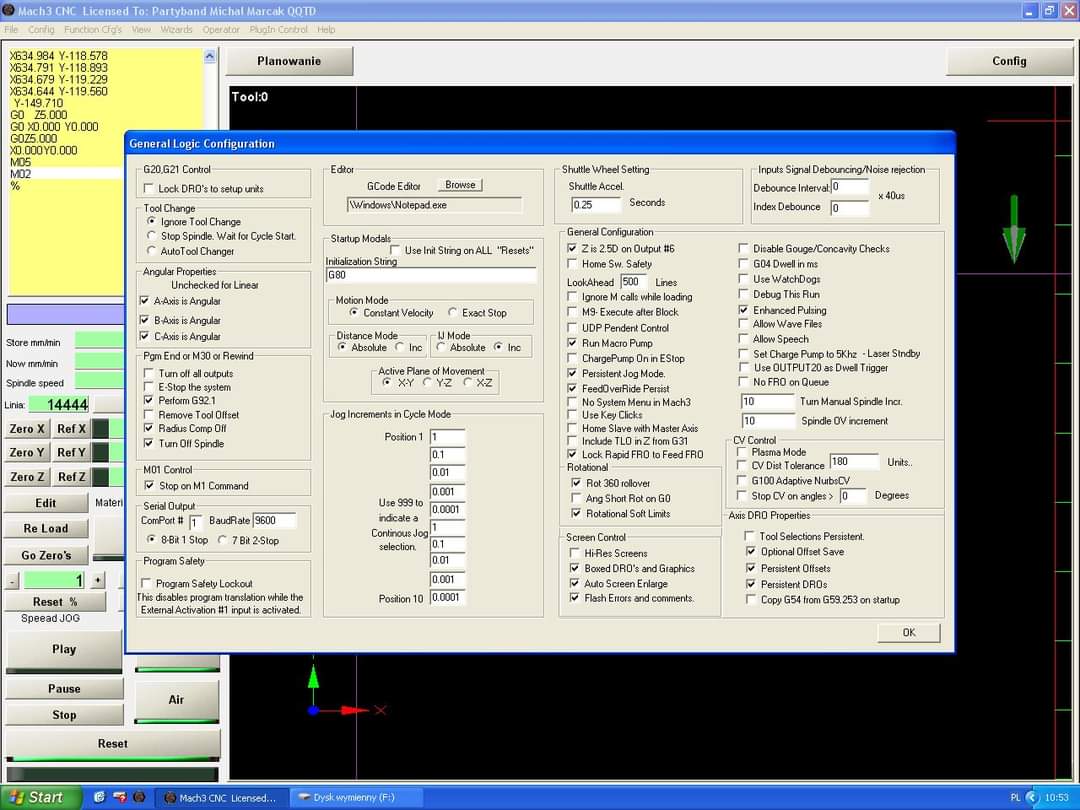Click the plus jog speed button

tap(98, 581)
